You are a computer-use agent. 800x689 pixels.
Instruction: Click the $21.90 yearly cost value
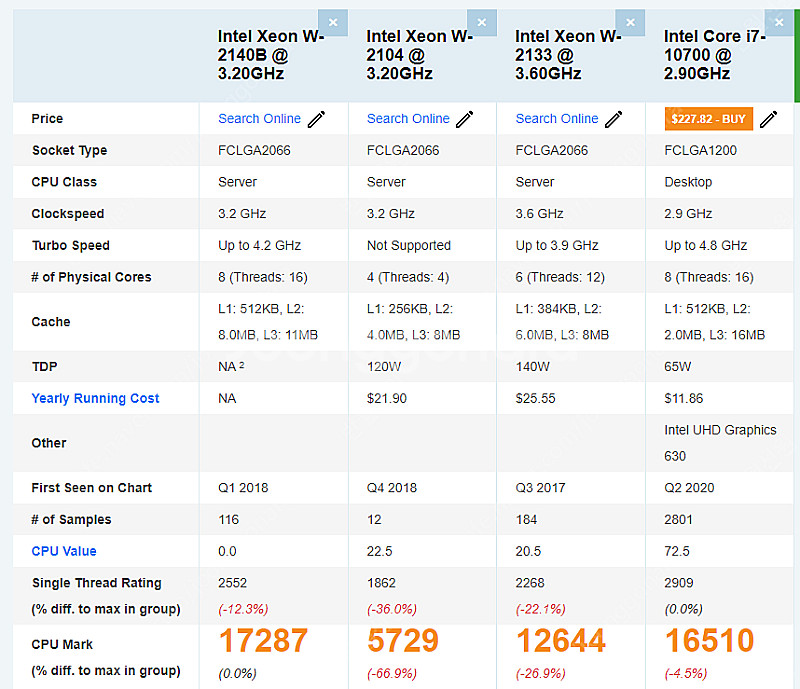pos(387,399)
